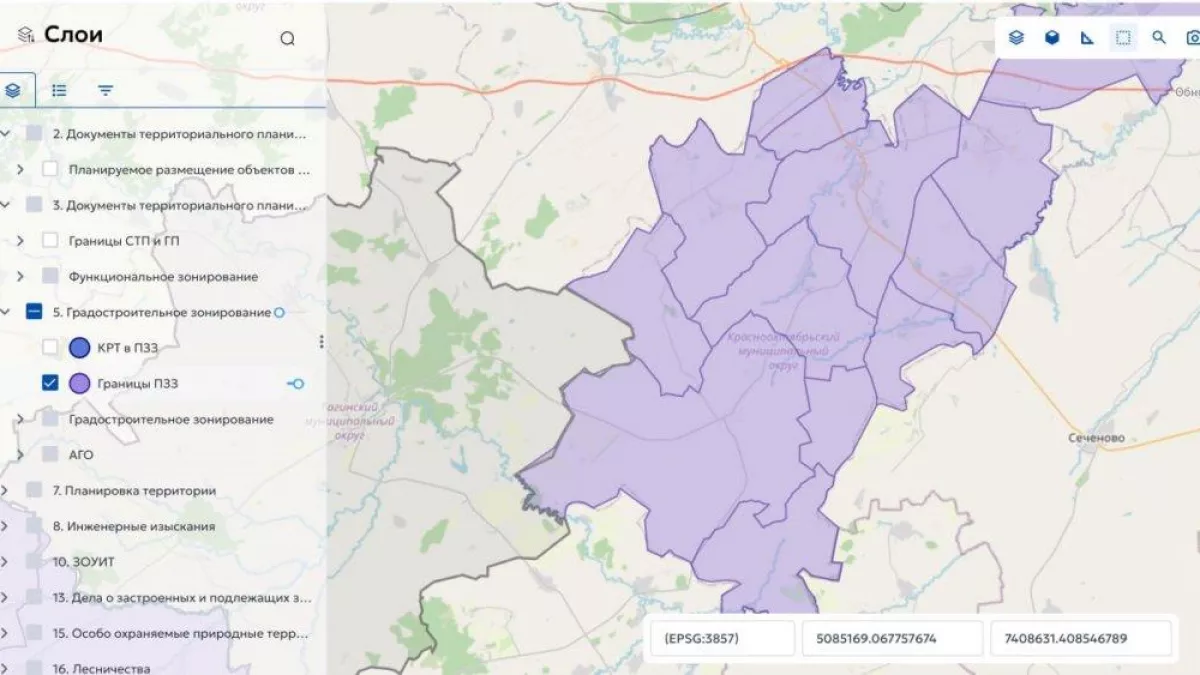This screenshot has width=1200, height=675.
Task: Click the Сеченово town label on map
Action: (1096, 438)
